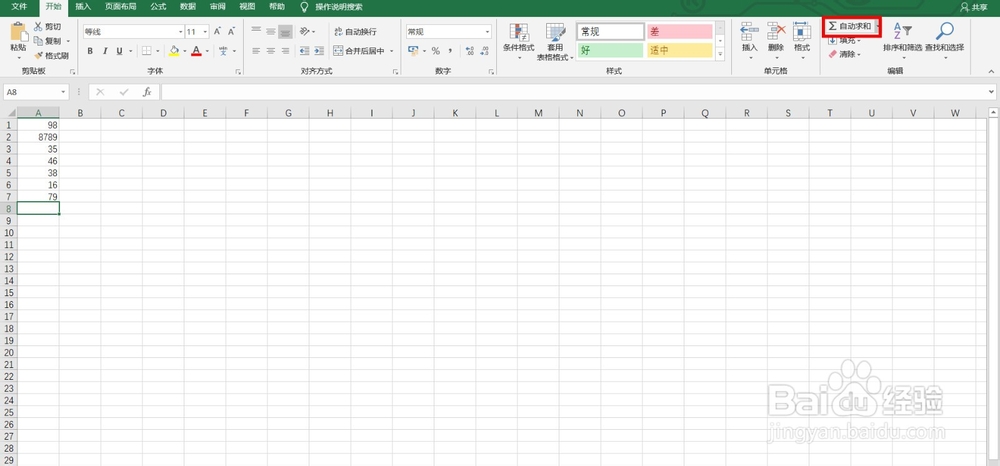Decrease decimal places
Screen dimensions: 1000x466
tap(484, 51)
